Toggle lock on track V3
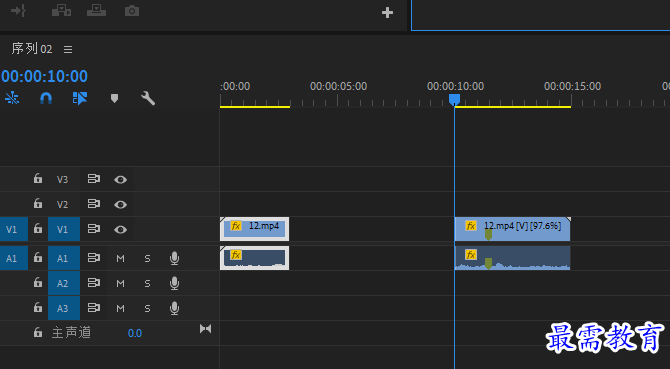 pos(38,179)
